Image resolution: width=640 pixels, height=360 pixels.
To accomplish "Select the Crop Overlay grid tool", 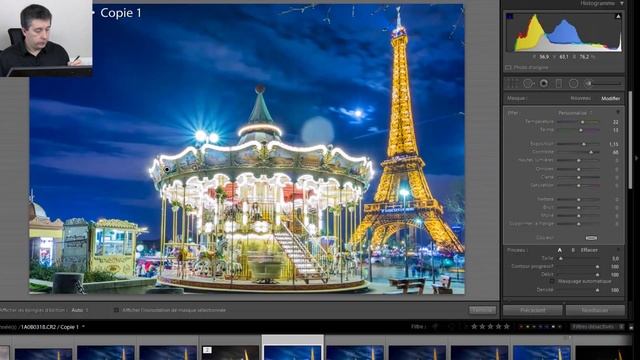I will (512, 84).
